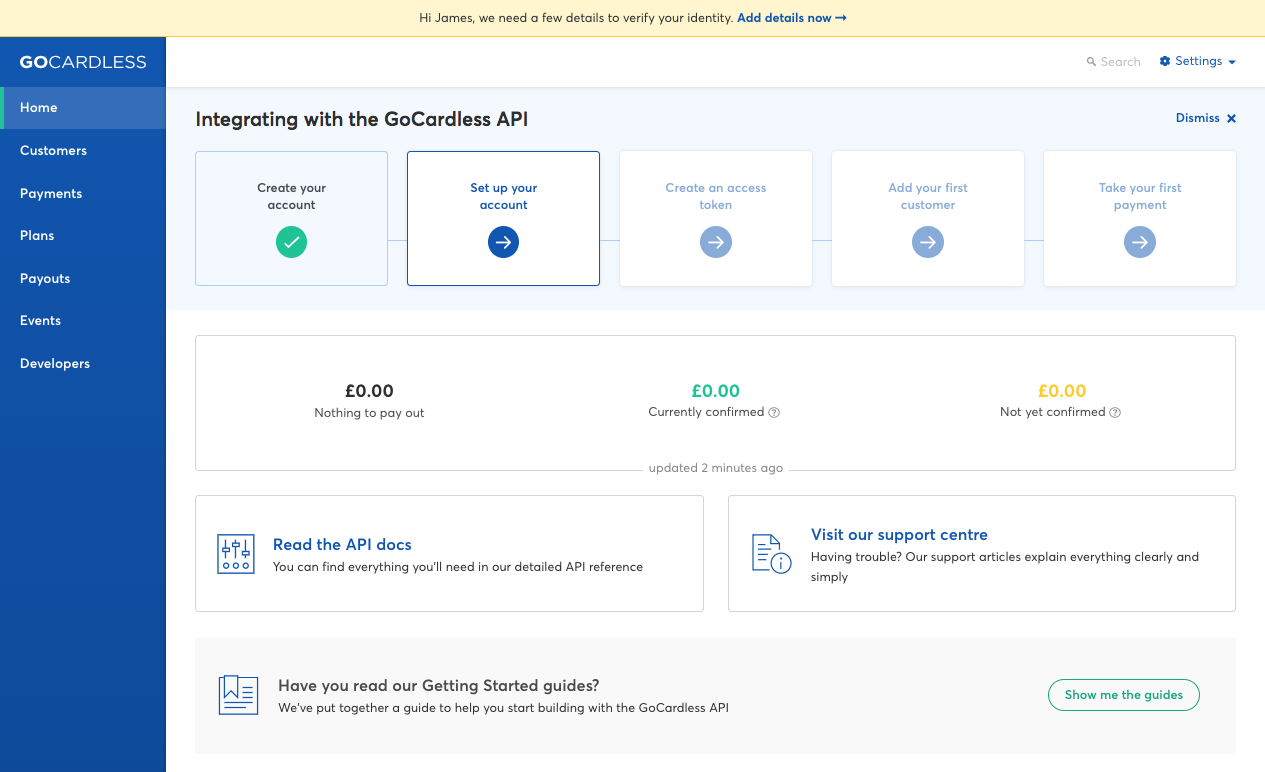Select the Set up your account step
The height and width of the screenshot is (772, 1265).
click(503, 218)
